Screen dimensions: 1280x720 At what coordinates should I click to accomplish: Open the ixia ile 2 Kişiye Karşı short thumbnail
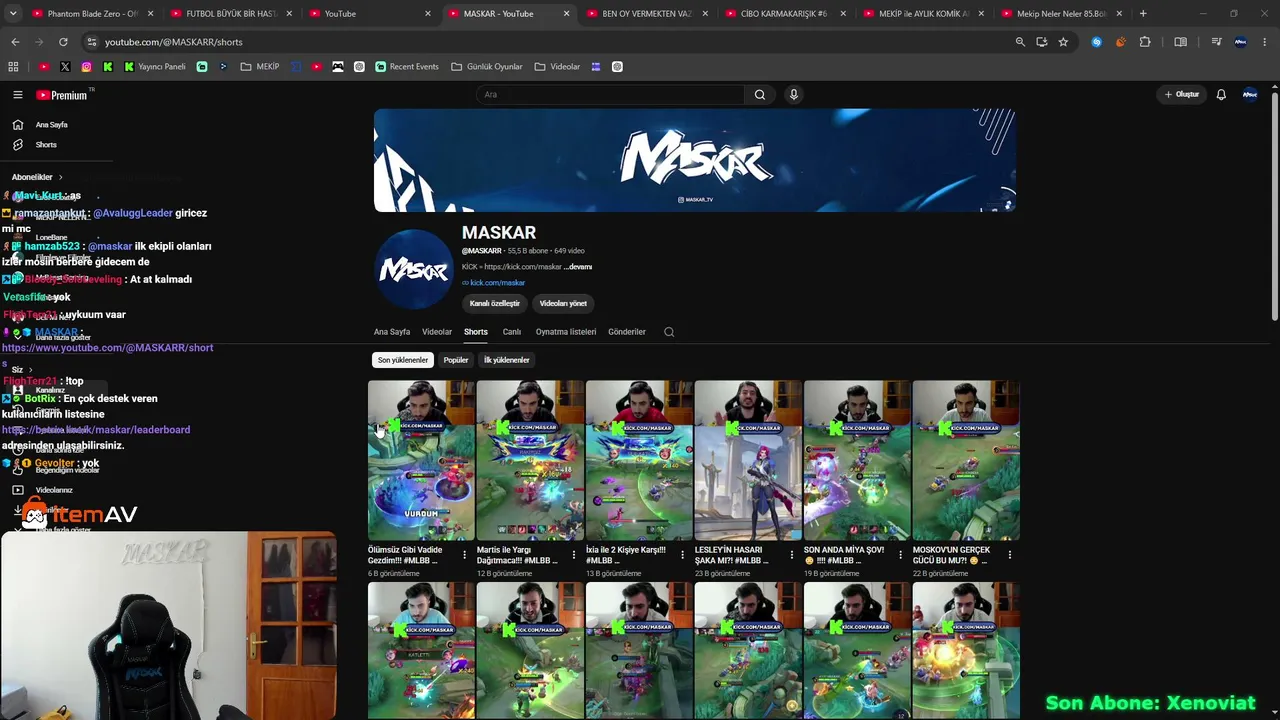(x=639, y=460)
